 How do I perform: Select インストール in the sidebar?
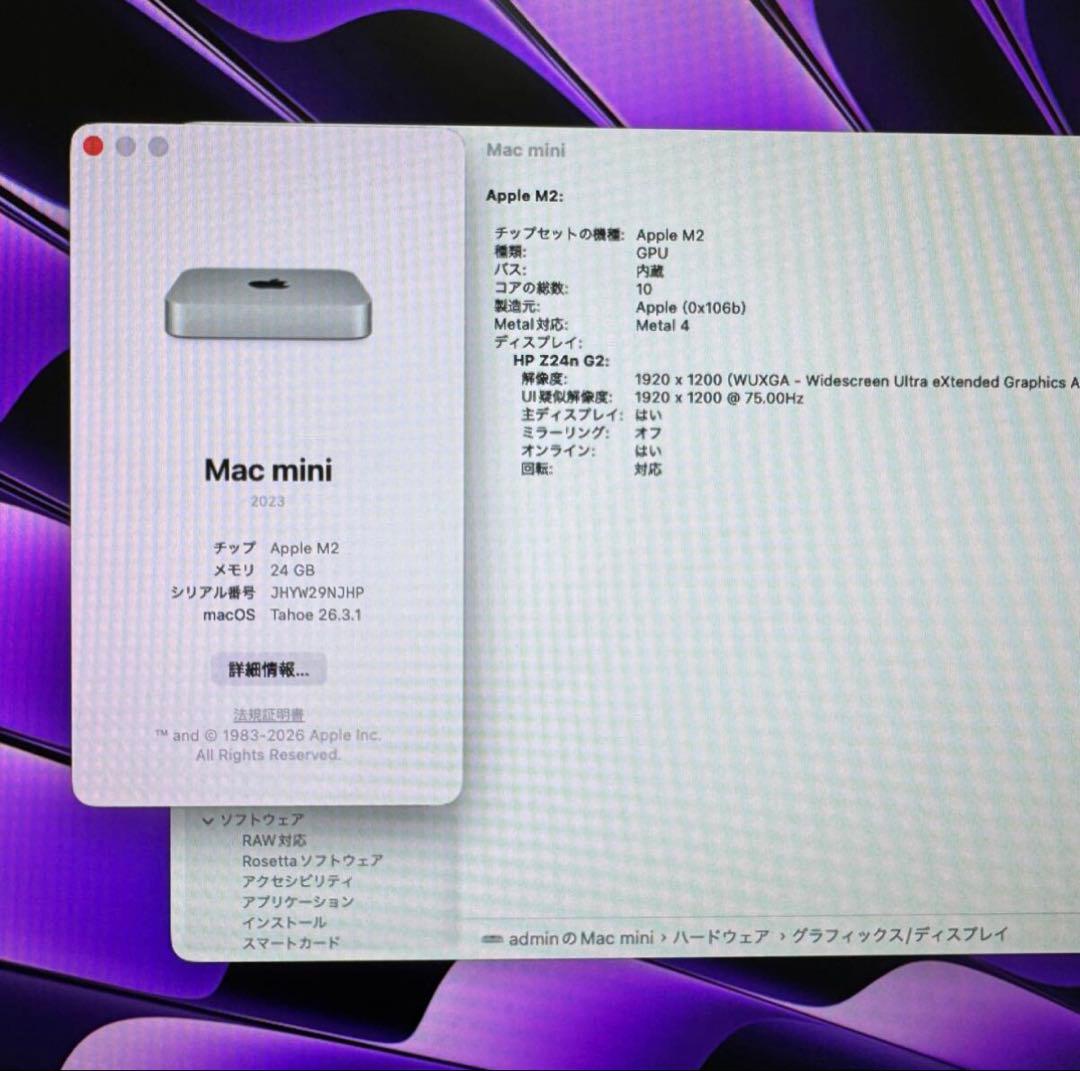(284, 922)
